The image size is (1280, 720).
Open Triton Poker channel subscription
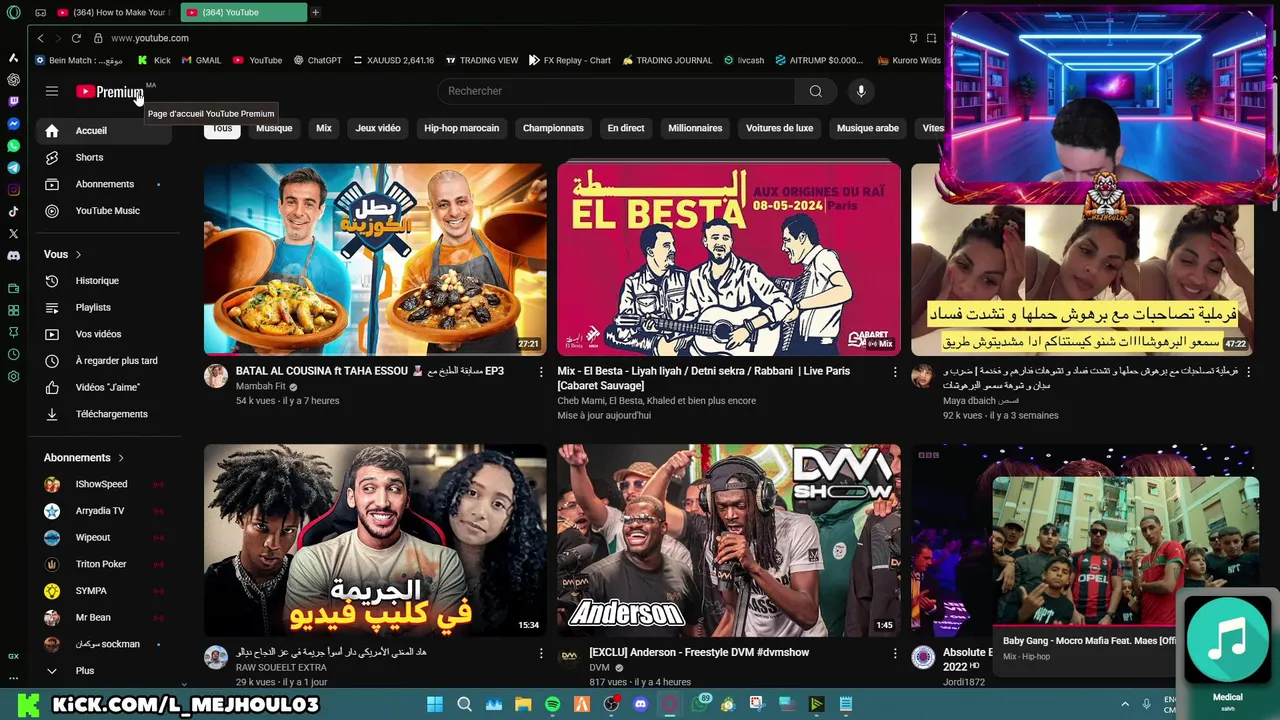(104, 564)
